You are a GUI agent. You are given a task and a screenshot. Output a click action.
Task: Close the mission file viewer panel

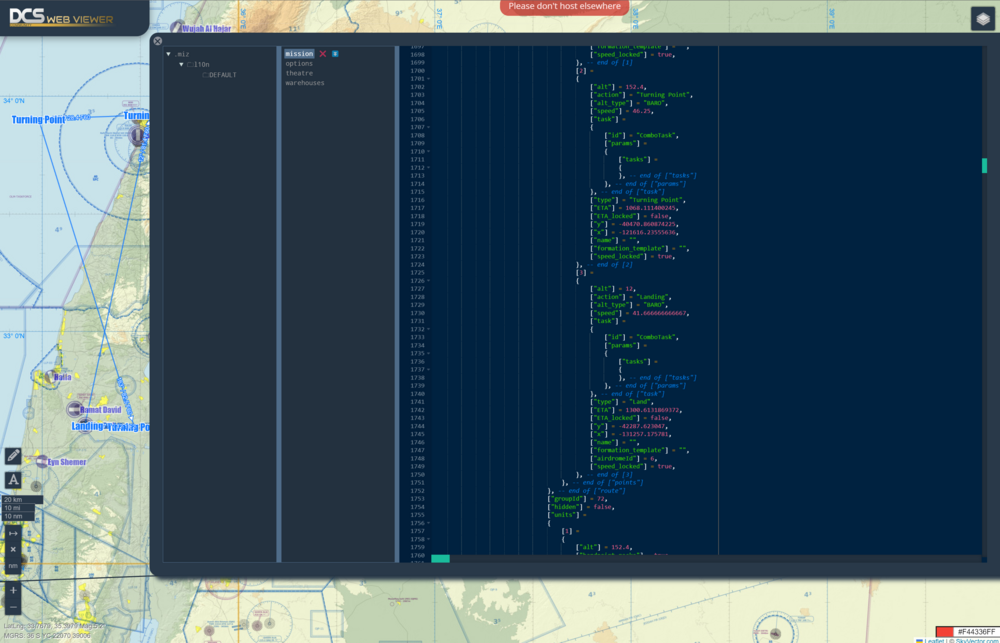(x=157, y=41)
